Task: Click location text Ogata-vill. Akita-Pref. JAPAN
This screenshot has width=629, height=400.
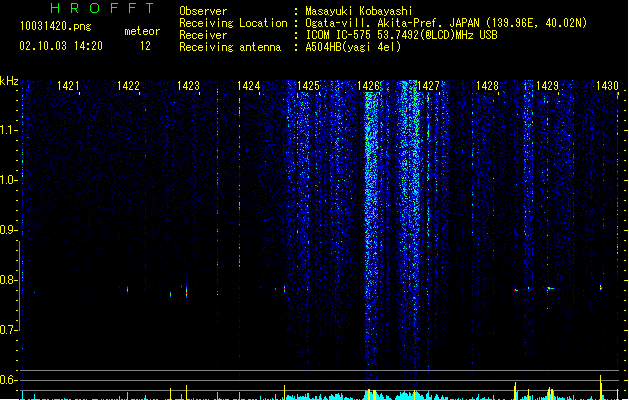Action: click(x=394, y=23)
